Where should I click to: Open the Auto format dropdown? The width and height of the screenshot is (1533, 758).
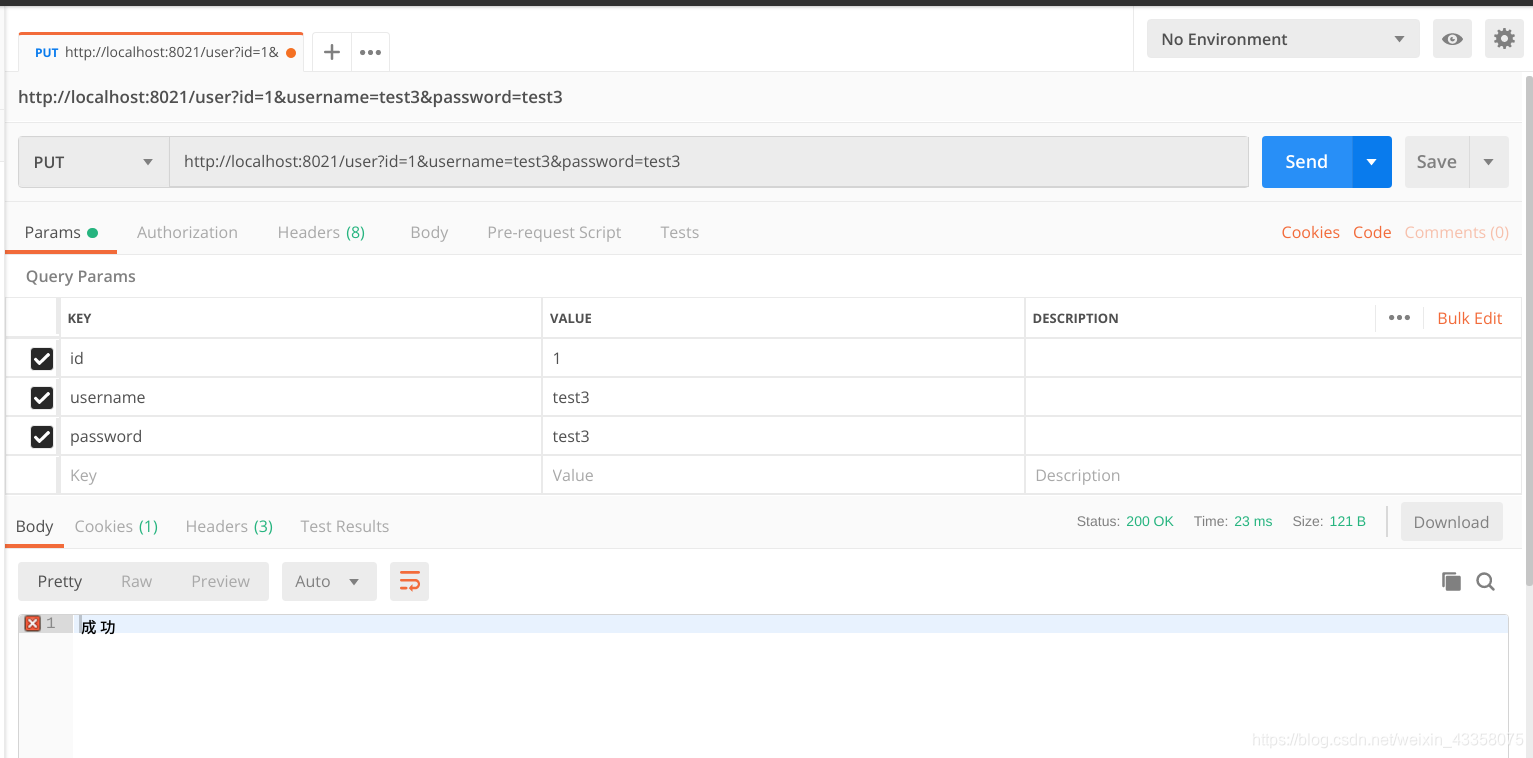tap(329, 581)
